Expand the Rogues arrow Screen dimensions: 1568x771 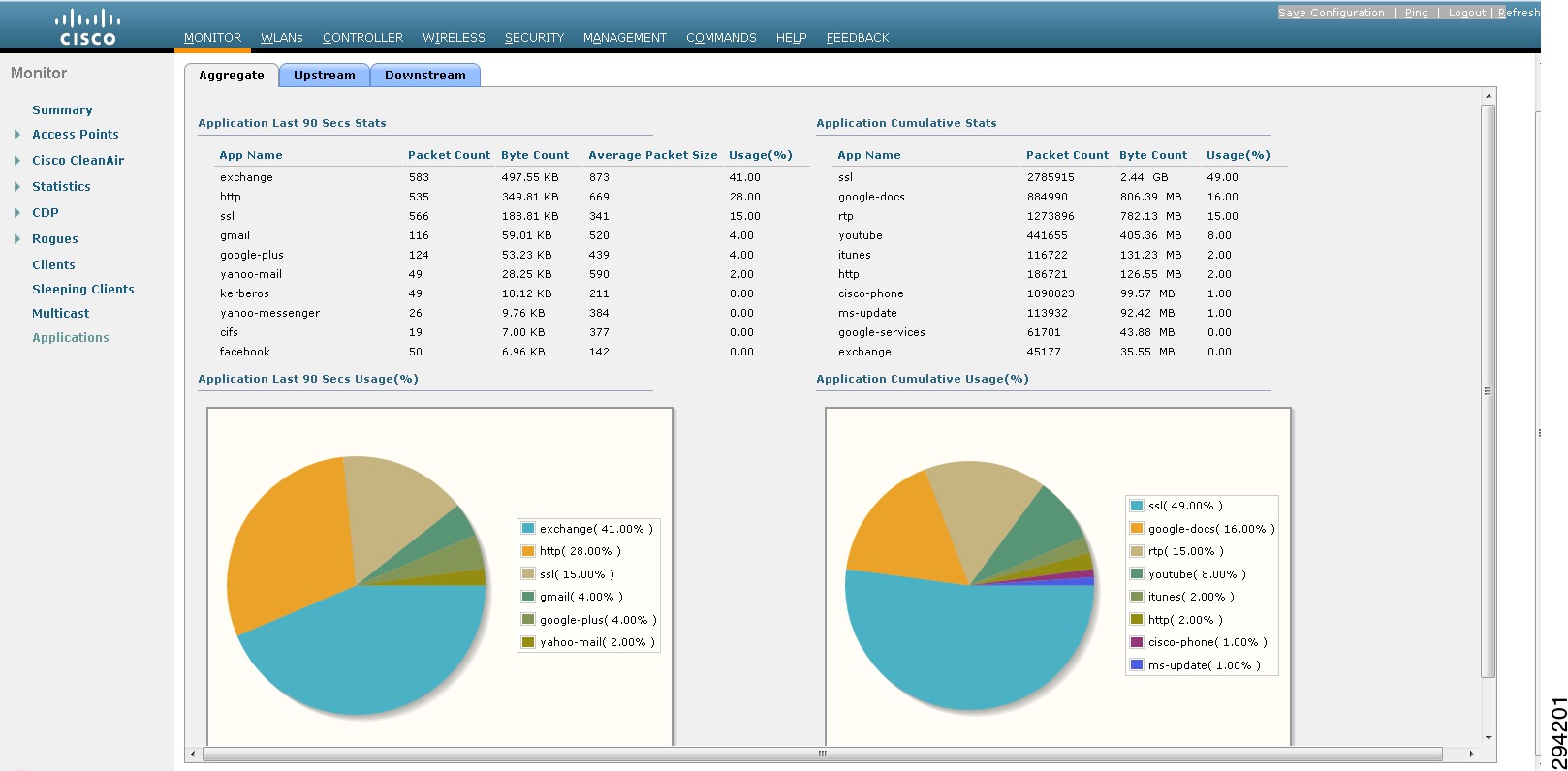16,239
